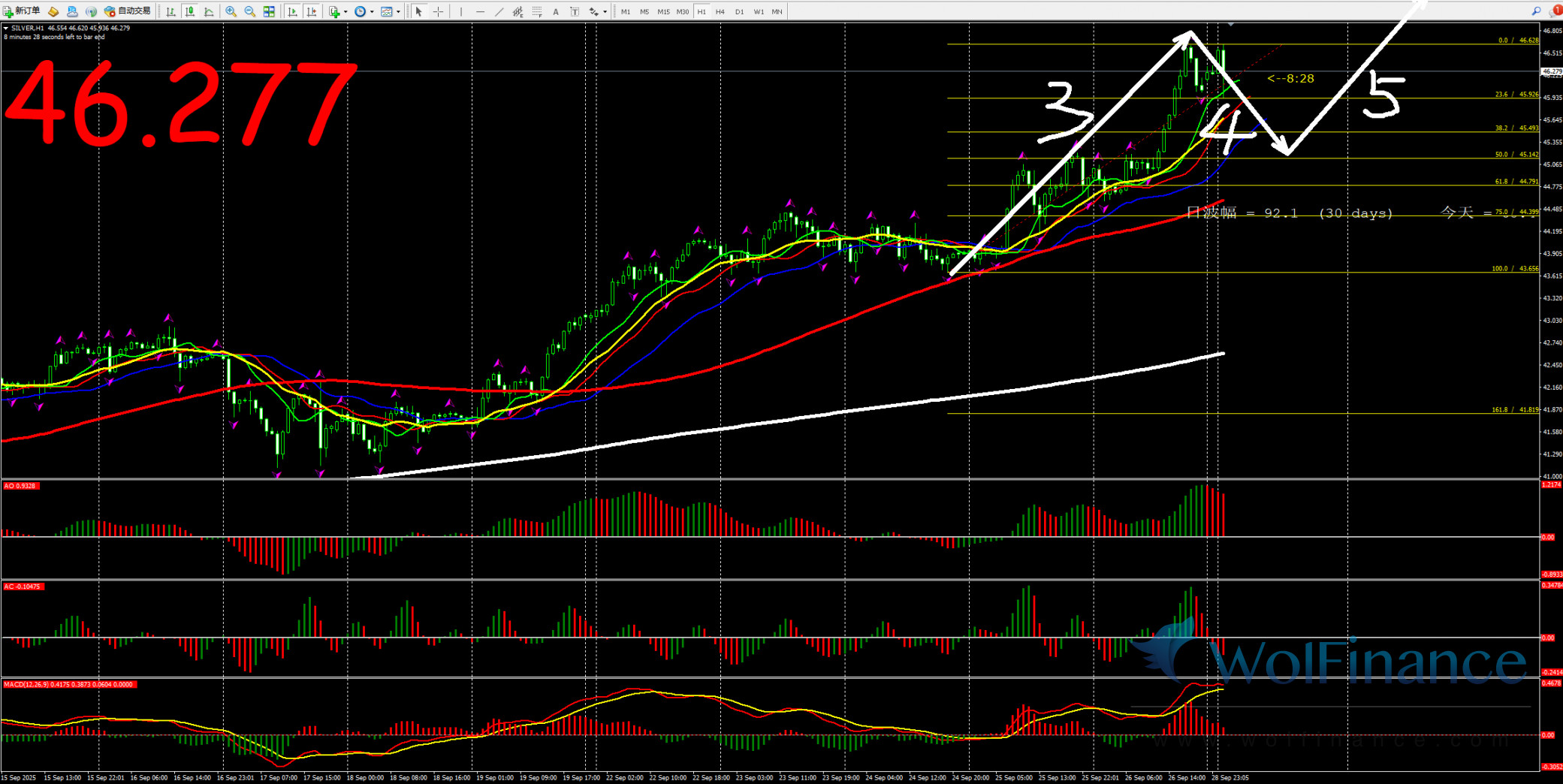The height and width of the screenshot is (784, 1563).
Task: Open the tile windows grid icon
Action: coord(269,11)
